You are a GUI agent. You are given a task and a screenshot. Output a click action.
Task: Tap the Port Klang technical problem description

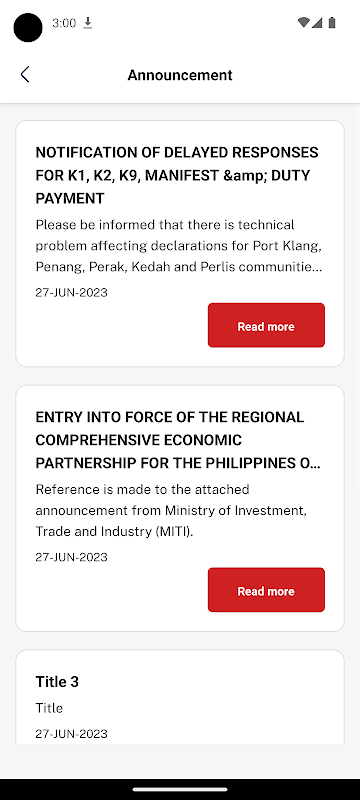pyautogui.click(x=178, y=246)
